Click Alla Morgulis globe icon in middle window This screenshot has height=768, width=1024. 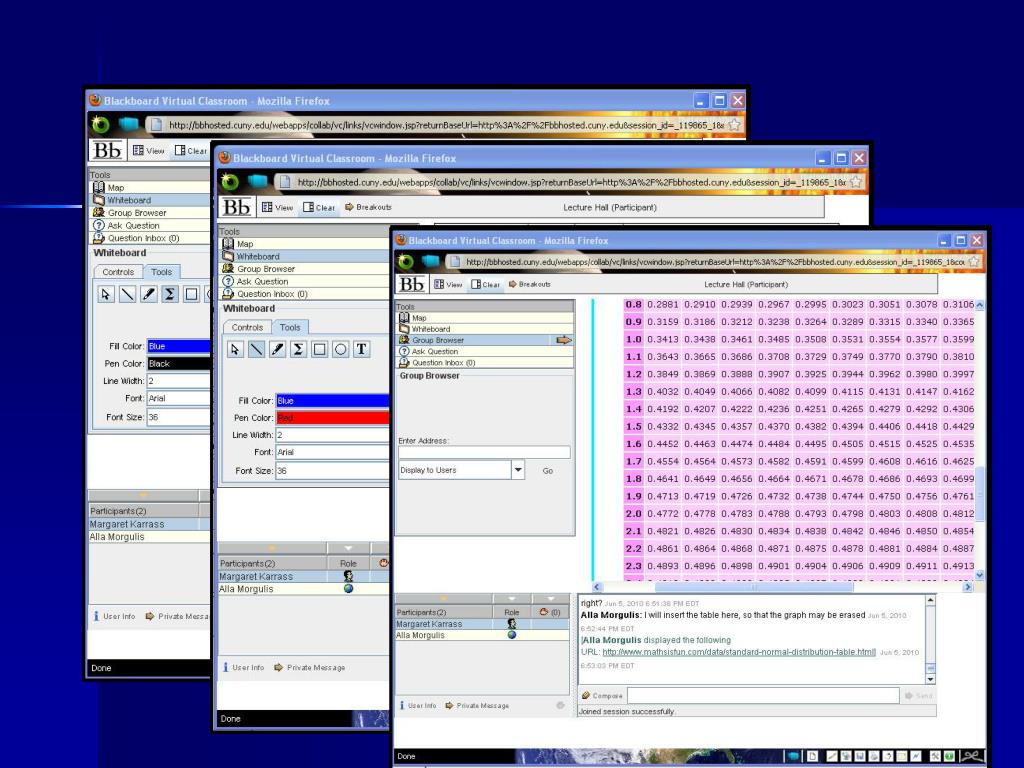click(x=348, y=588)
